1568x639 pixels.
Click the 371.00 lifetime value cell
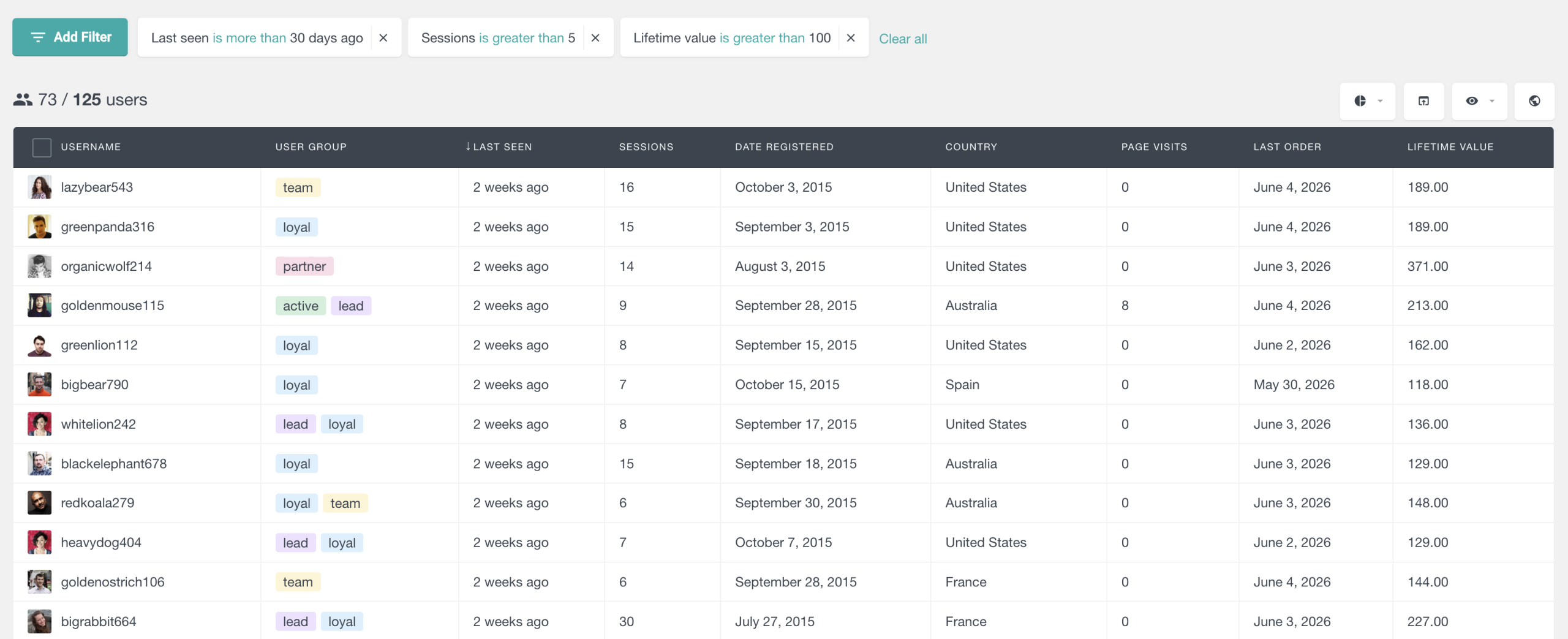click(1428, 267)
